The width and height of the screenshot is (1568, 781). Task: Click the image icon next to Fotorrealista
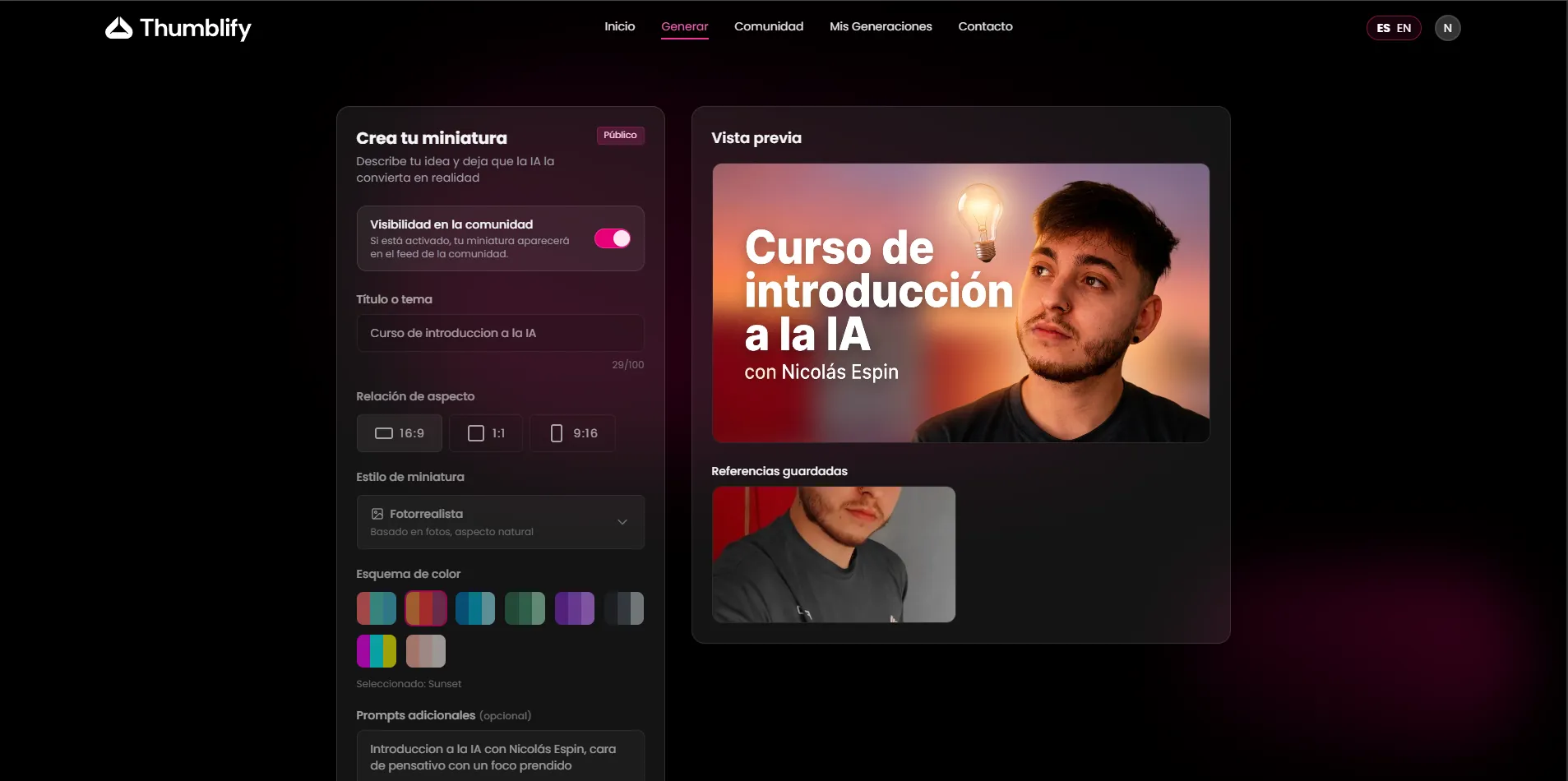[x=377, y=513]
